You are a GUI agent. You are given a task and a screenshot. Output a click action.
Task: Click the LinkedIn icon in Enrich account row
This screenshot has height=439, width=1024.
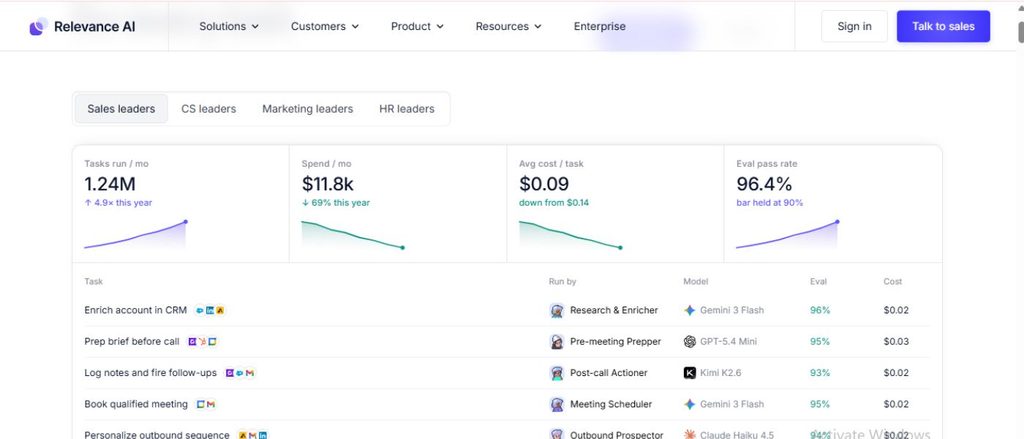[x=210, y=310]
